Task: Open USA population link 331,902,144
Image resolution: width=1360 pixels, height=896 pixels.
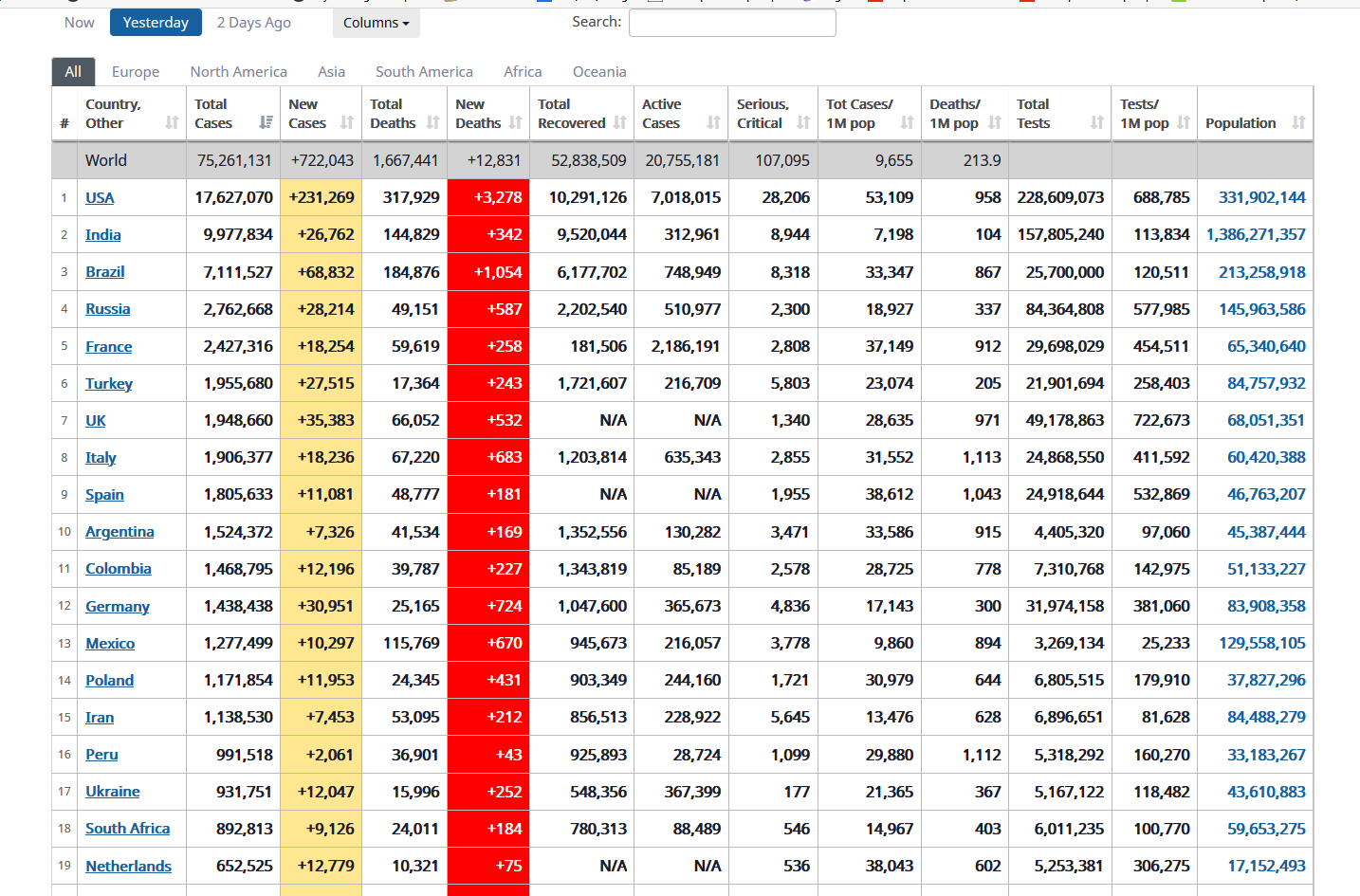Action: pos(1262,198)
